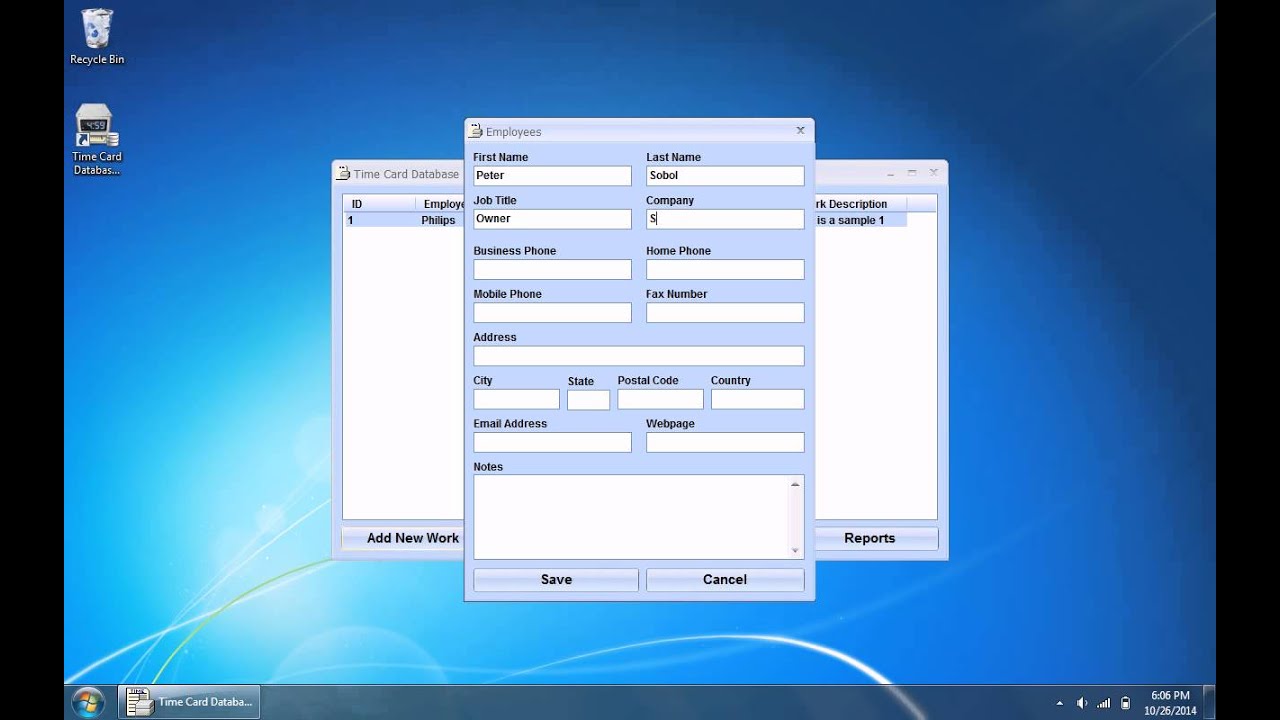
Task: Click the Email Address field
Action: [x=552, y=442]
